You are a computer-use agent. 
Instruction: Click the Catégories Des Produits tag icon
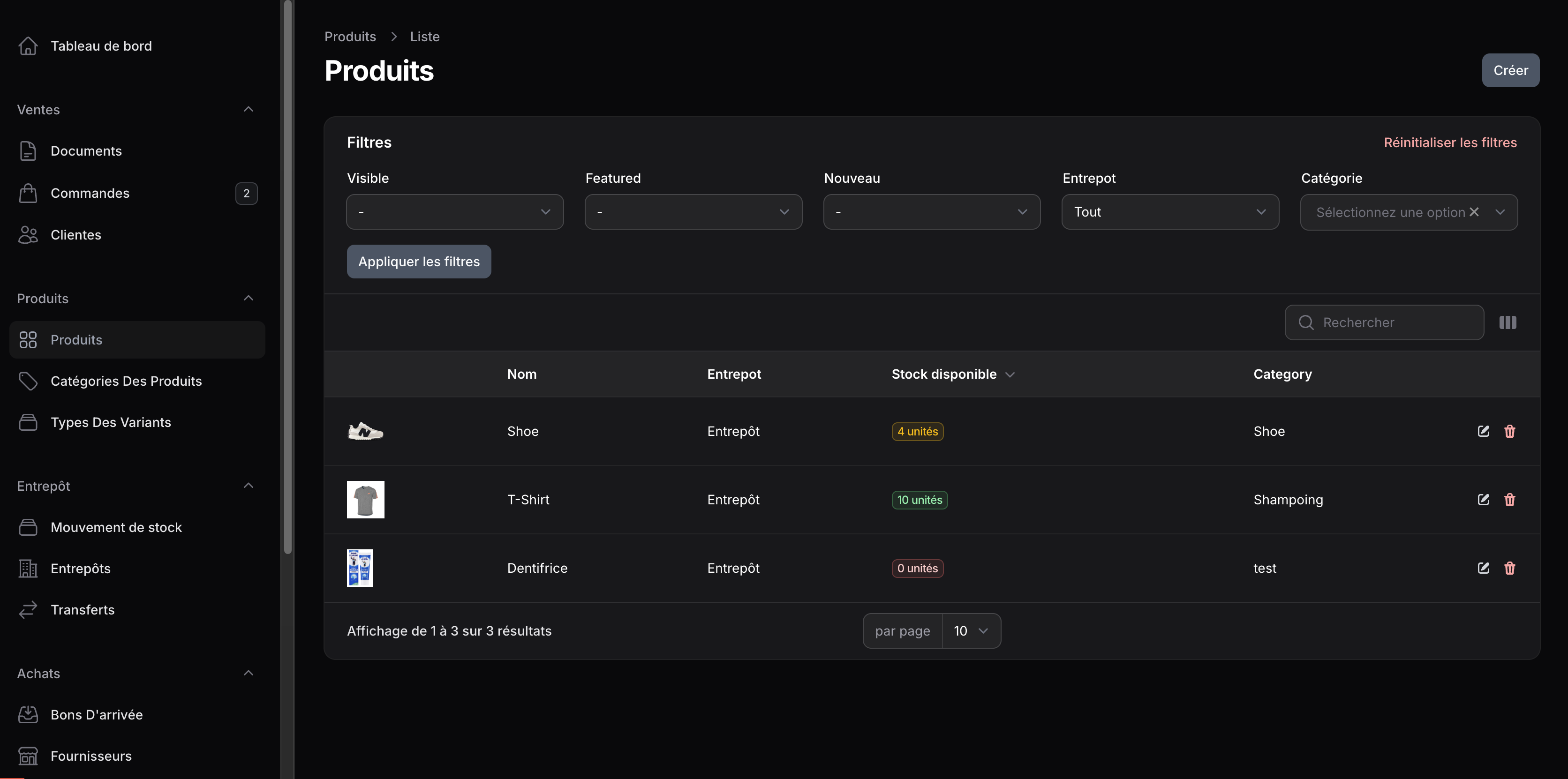point(28,381)
